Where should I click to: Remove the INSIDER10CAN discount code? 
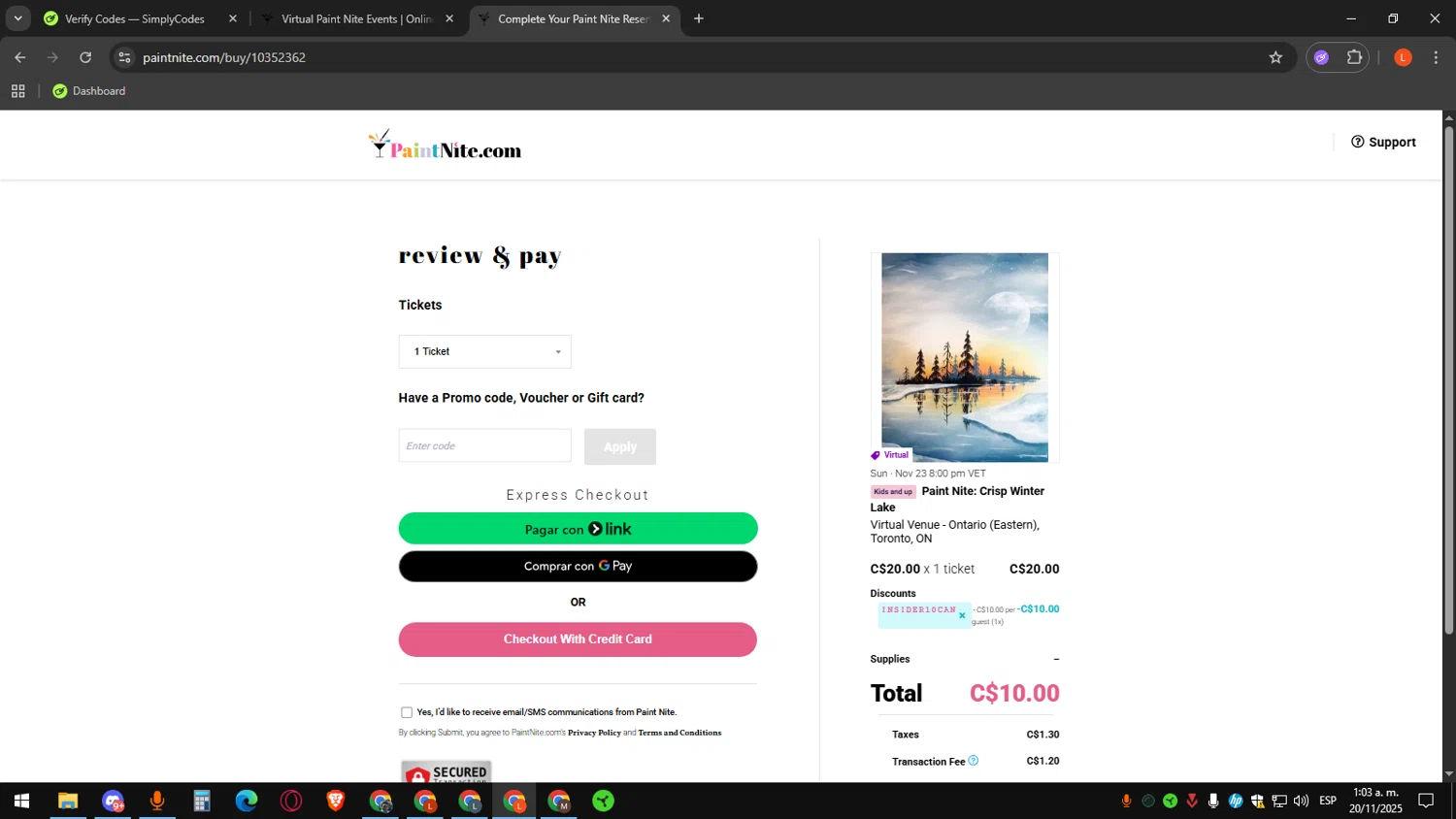(962, 615)
